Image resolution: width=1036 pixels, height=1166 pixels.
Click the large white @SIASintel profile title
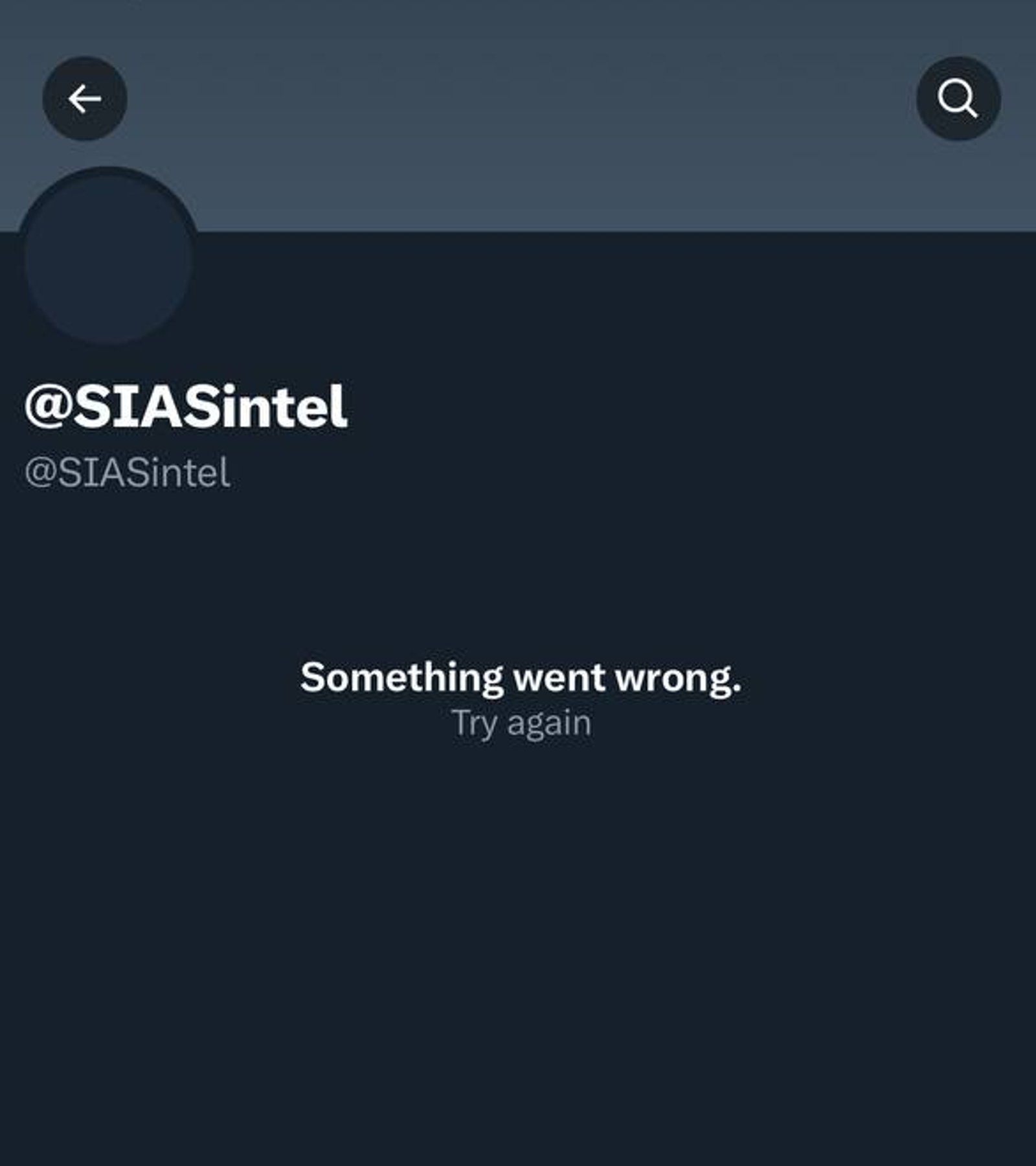point(186,406)
